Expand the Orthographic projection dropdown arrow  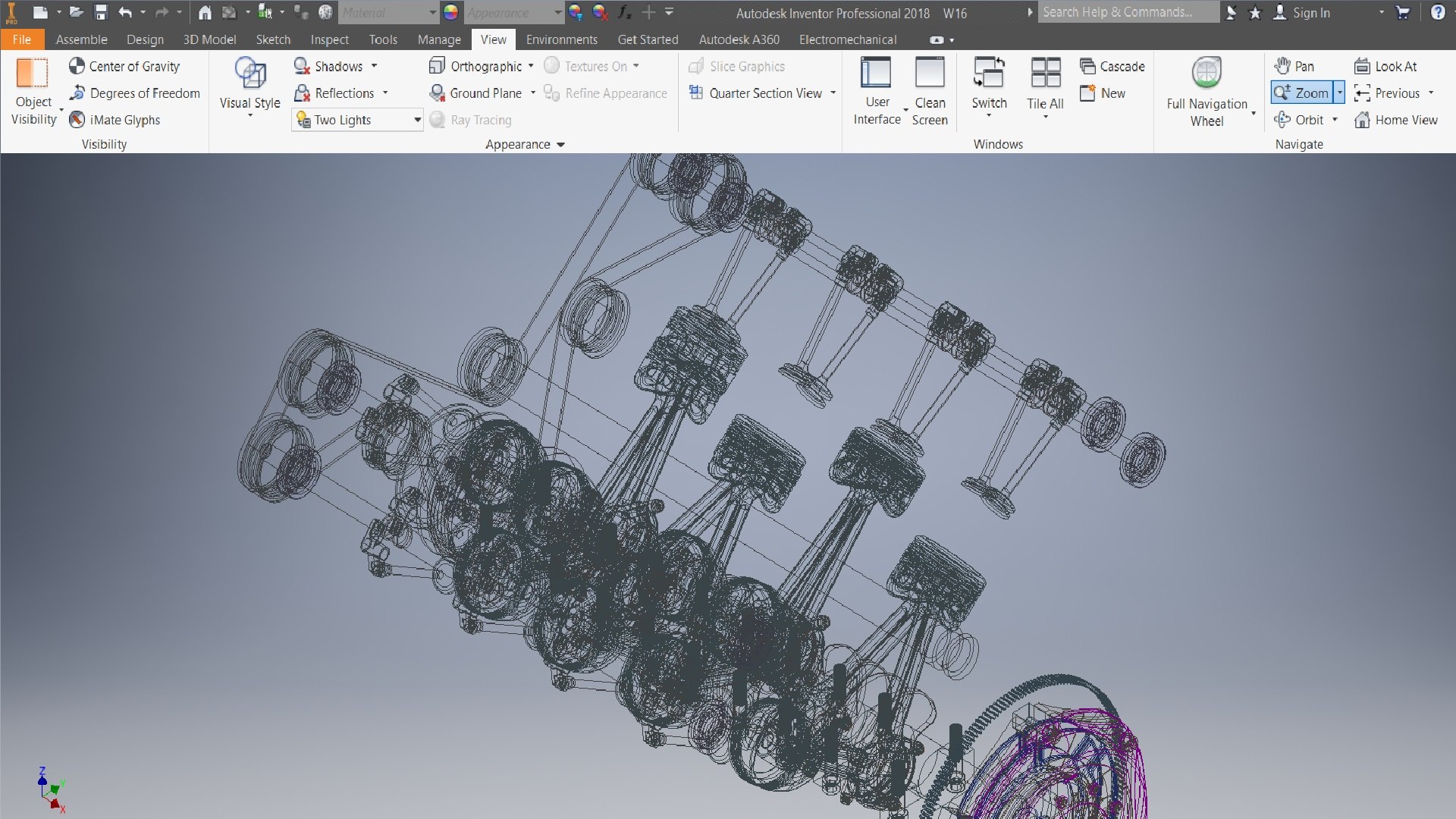coord(531,66)
